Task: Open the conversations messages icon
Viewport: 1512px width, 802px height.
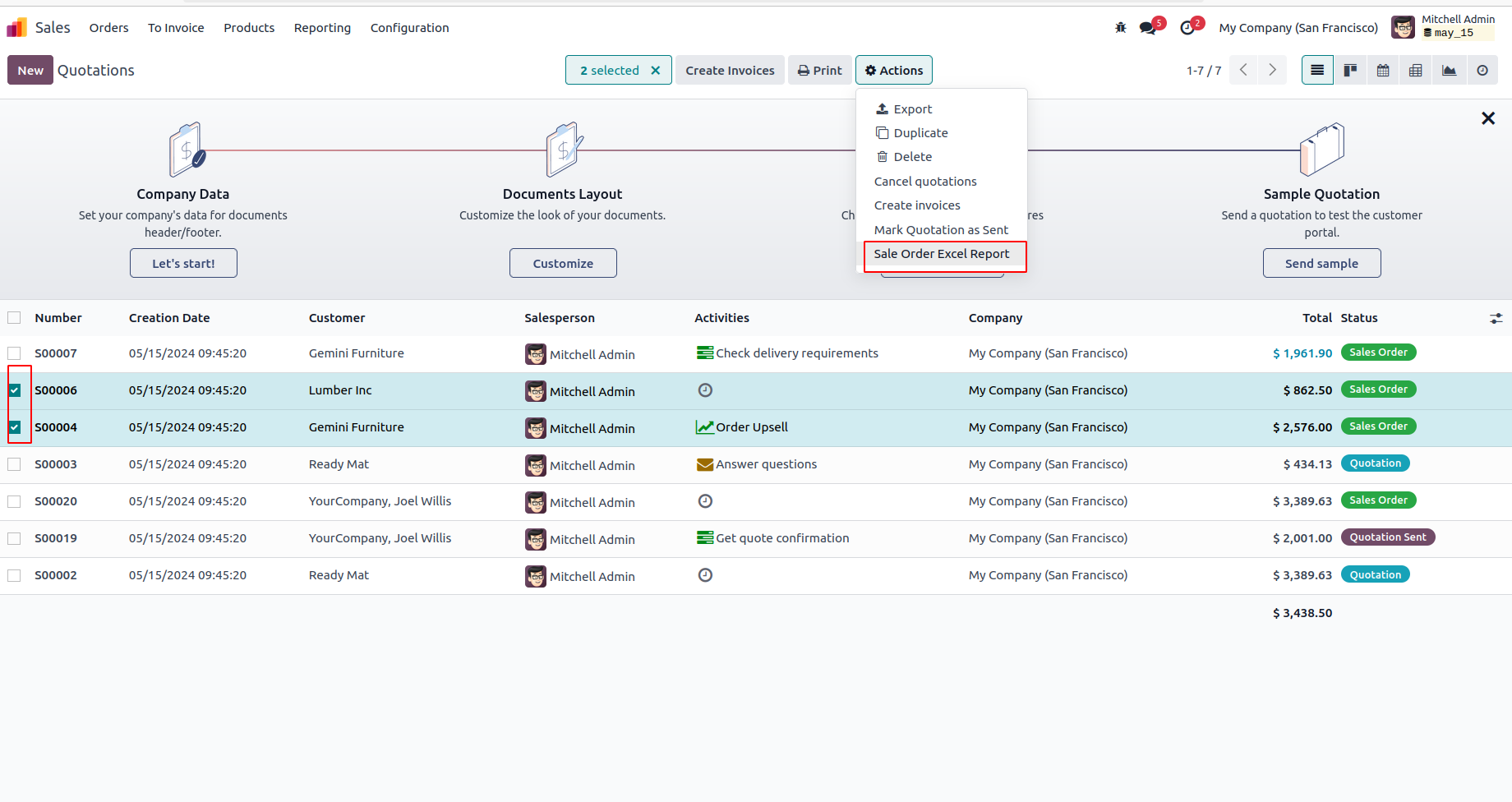Action: [x=1147, y=28]
